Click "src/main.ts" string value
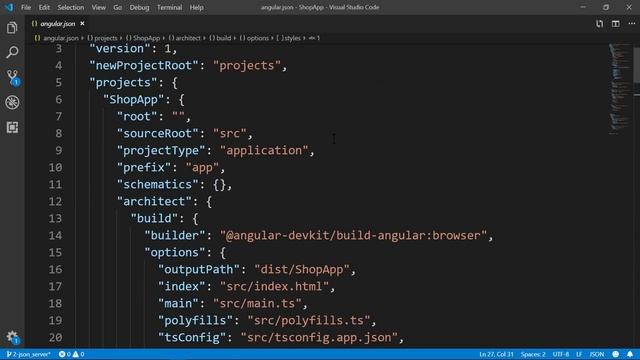This screenshot has height=360, width=640. (x=257, y=303)
